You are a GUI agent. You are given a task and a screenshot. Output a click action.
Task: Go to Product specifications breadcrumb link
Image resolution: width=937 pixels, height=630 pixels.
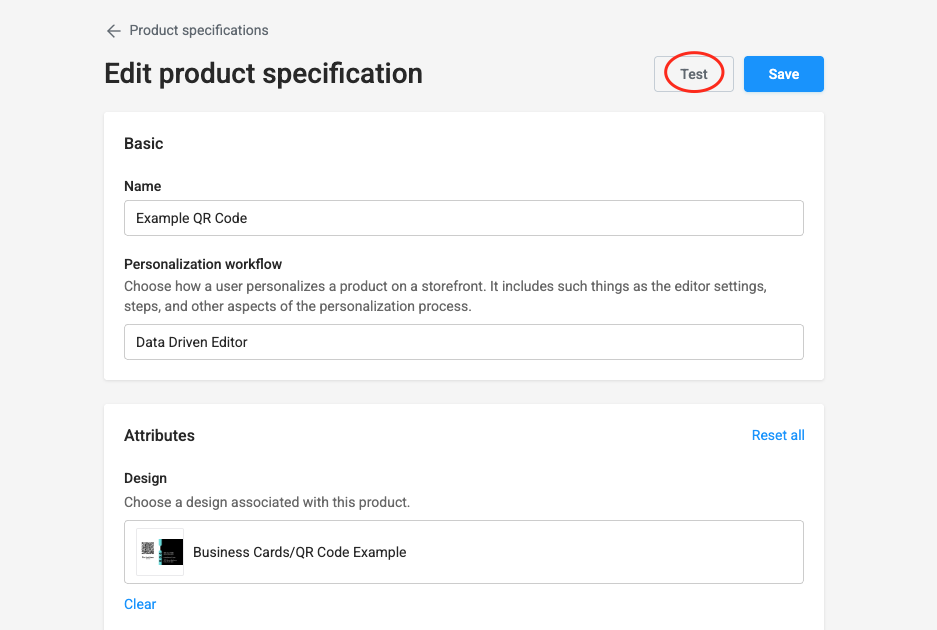(199, 31)
